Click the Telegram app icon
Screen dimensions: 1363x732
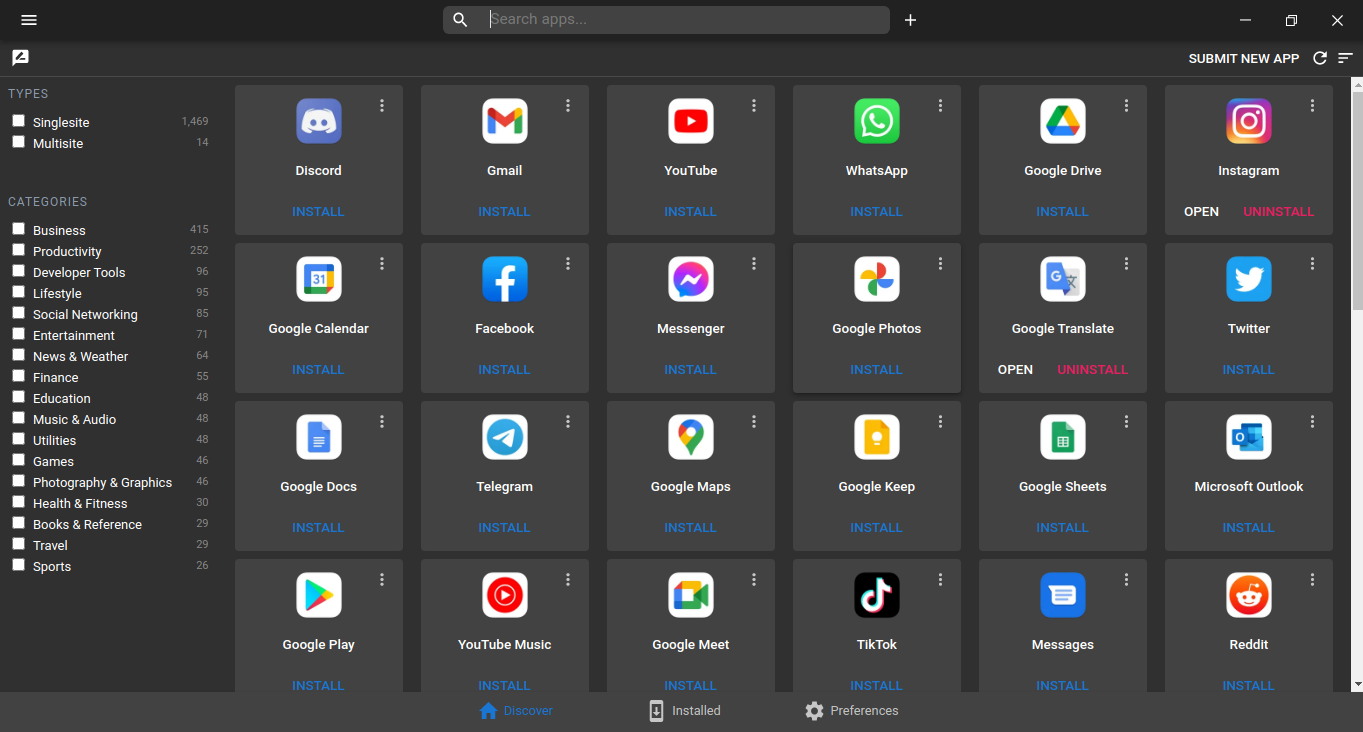(x=505, y=437)
